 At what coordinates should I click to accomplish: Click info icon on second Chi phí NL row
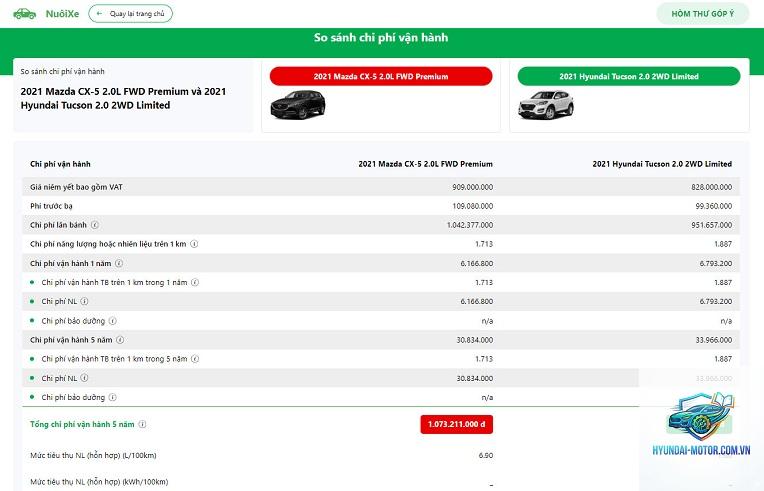click(84, 378)
